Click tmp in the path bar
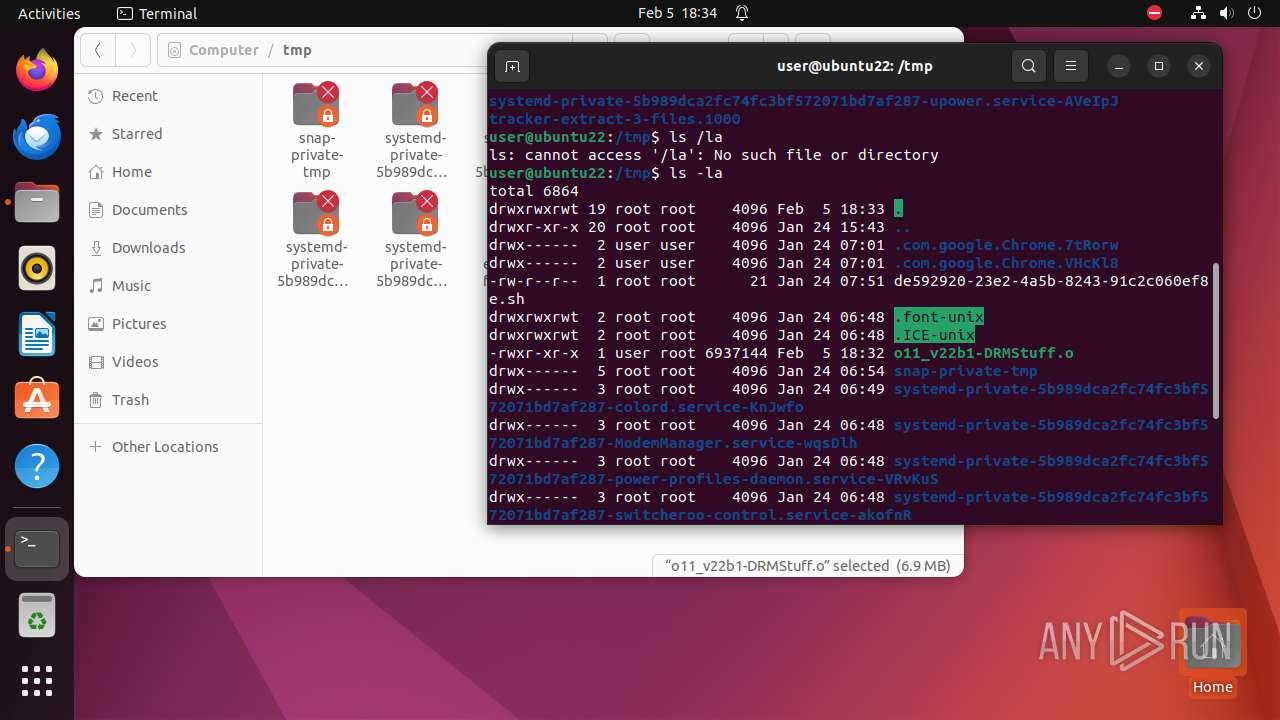 click(x=297, y=50)
